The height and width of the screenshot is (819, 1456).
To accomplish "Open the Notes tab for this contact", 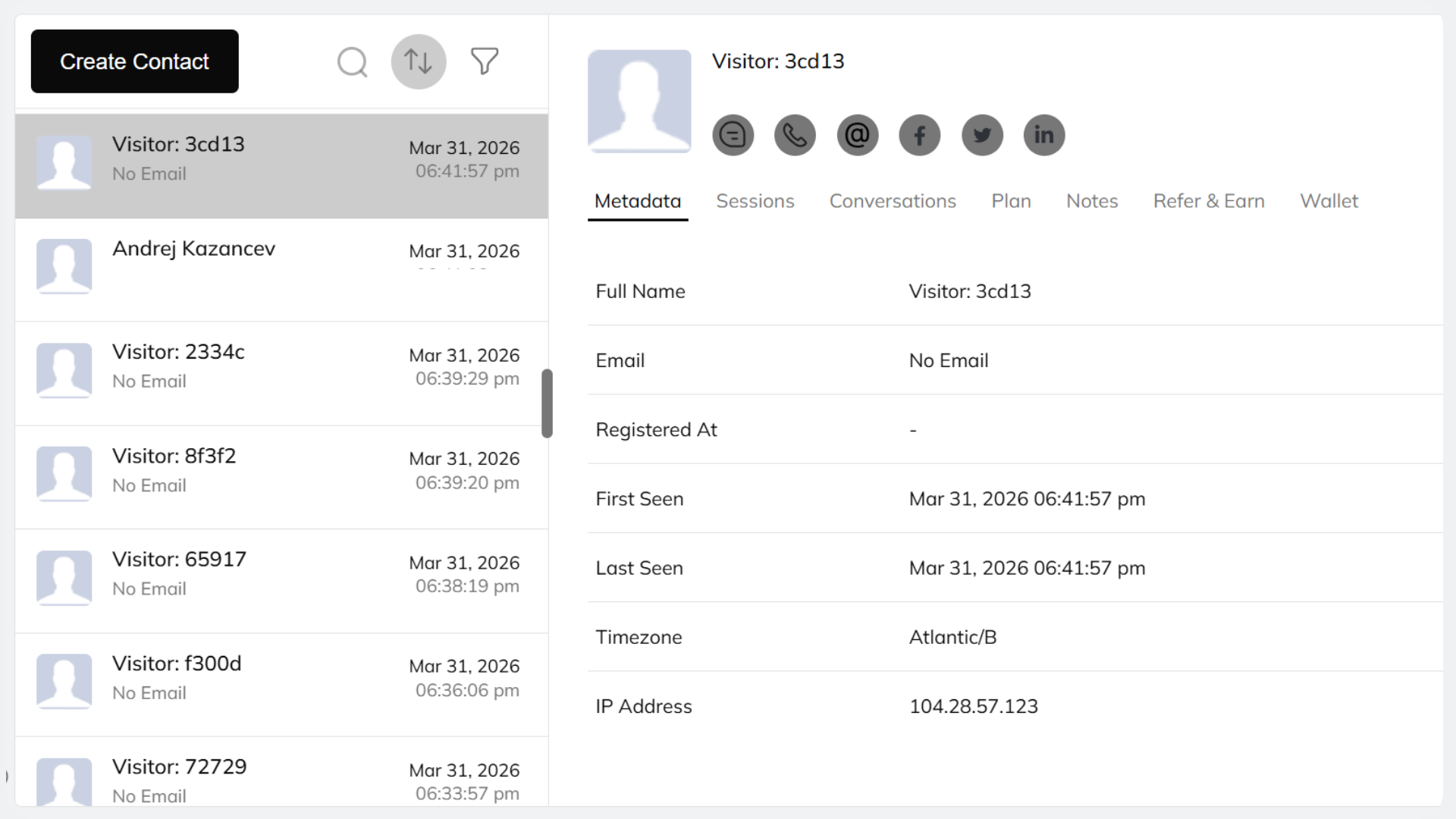I will click(x=1092, y=201).
